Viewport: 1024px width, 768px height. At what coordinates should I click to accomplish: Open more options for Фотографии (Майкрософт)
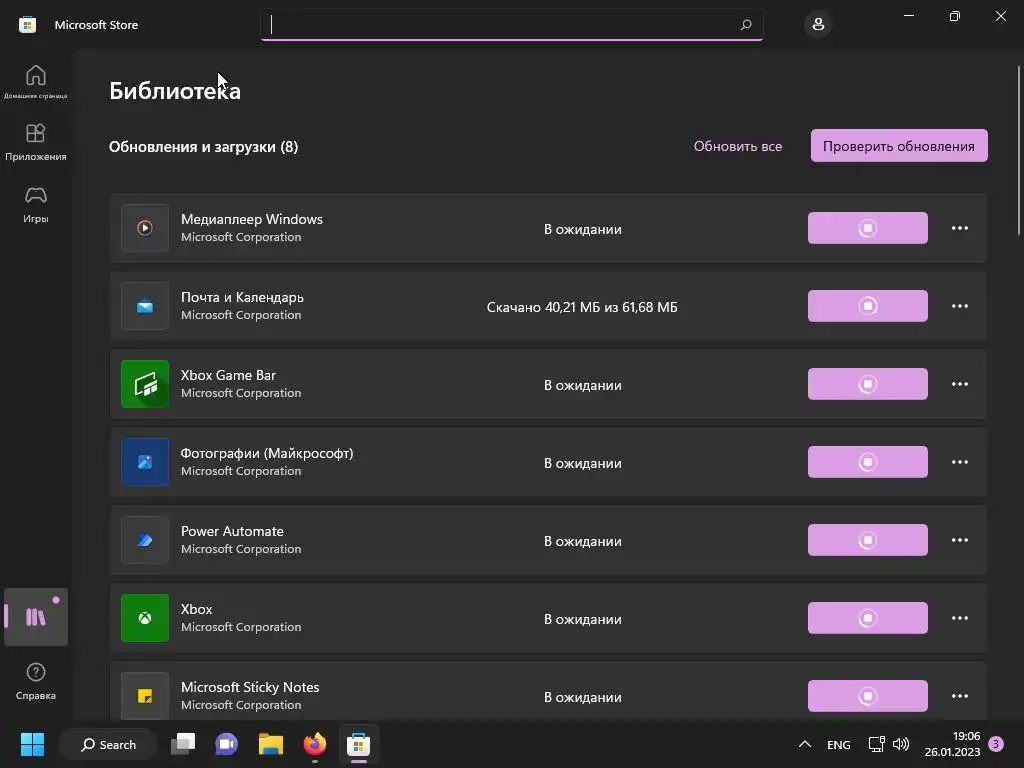(x=959, y=462)
